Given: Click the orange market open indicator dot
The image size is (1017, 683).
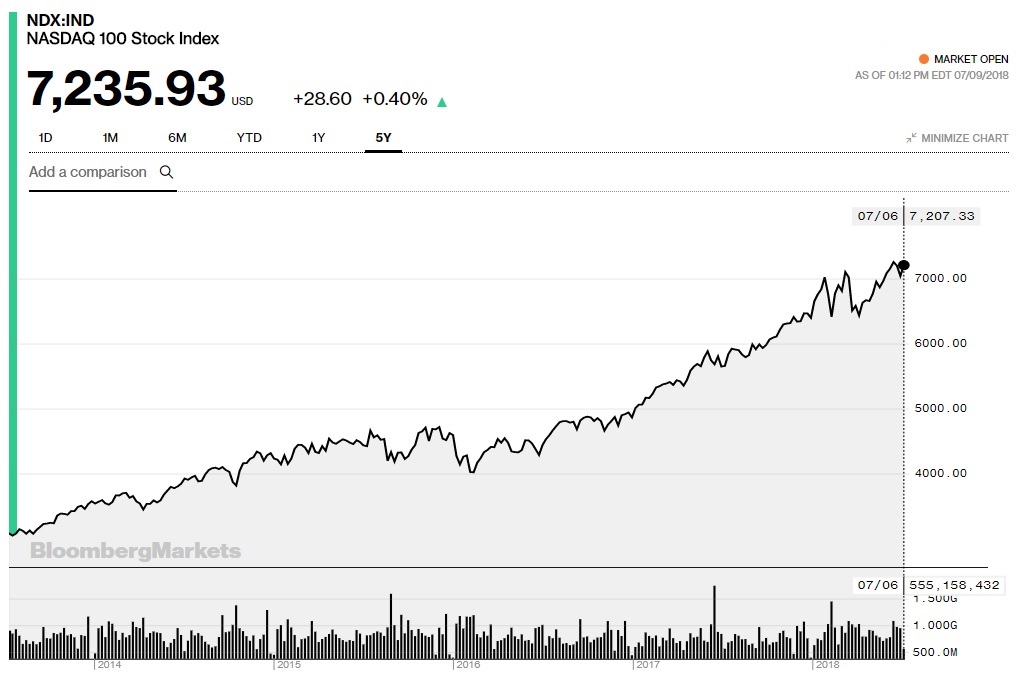Looking at the screenshot, I should tap(922, 59).
